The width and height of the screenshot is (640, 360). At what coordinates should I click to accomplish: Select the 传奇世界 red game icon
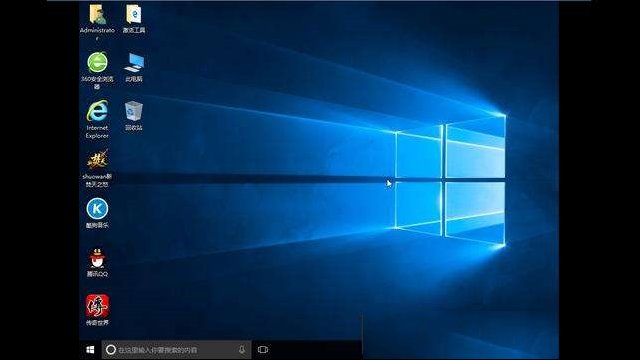click(x=97, y=306)
